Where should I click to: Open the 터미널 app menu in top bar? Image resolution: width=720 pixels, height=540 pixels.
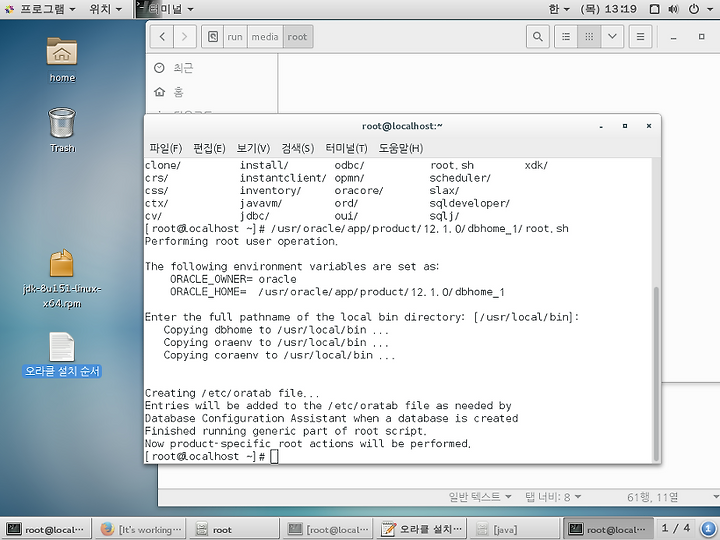pyautogui.click(x=166, y=9)
